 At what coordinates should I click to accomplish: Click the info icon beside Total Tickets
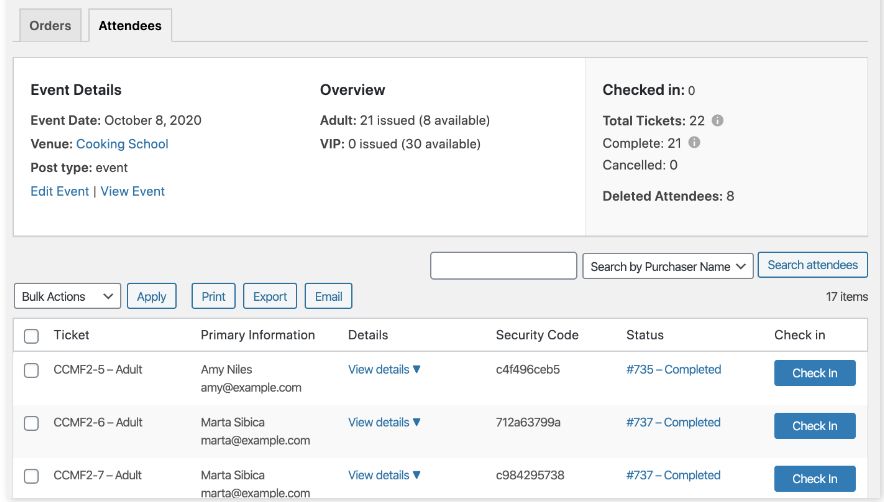[718, 121]
